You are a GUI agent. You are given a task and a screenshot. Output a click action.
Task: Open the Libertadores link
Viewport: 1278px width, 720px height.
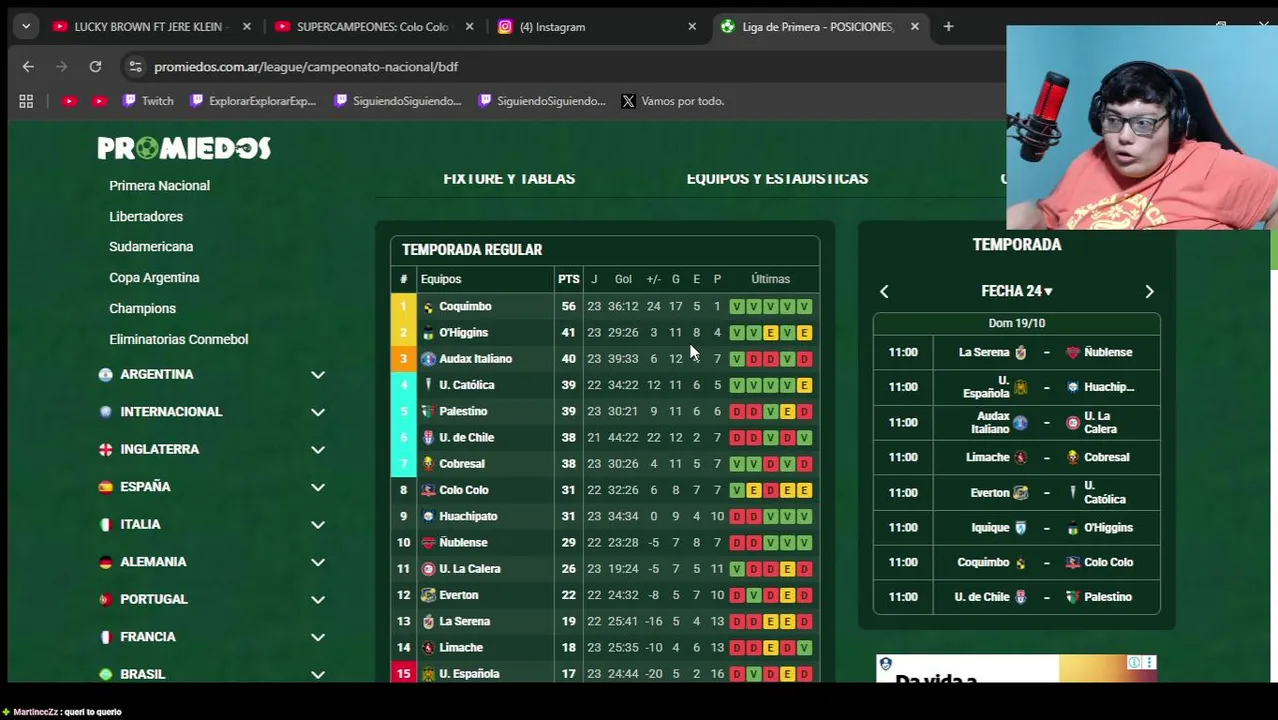click(146, 217)
